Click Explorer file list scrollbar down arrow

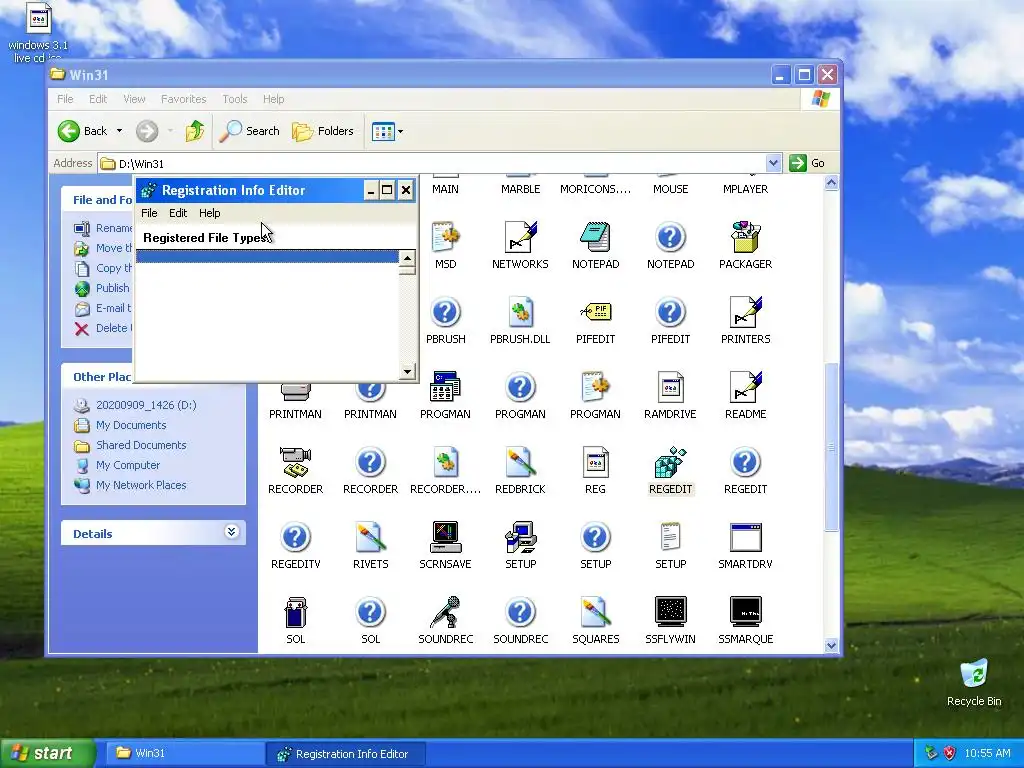pos(831,645)
